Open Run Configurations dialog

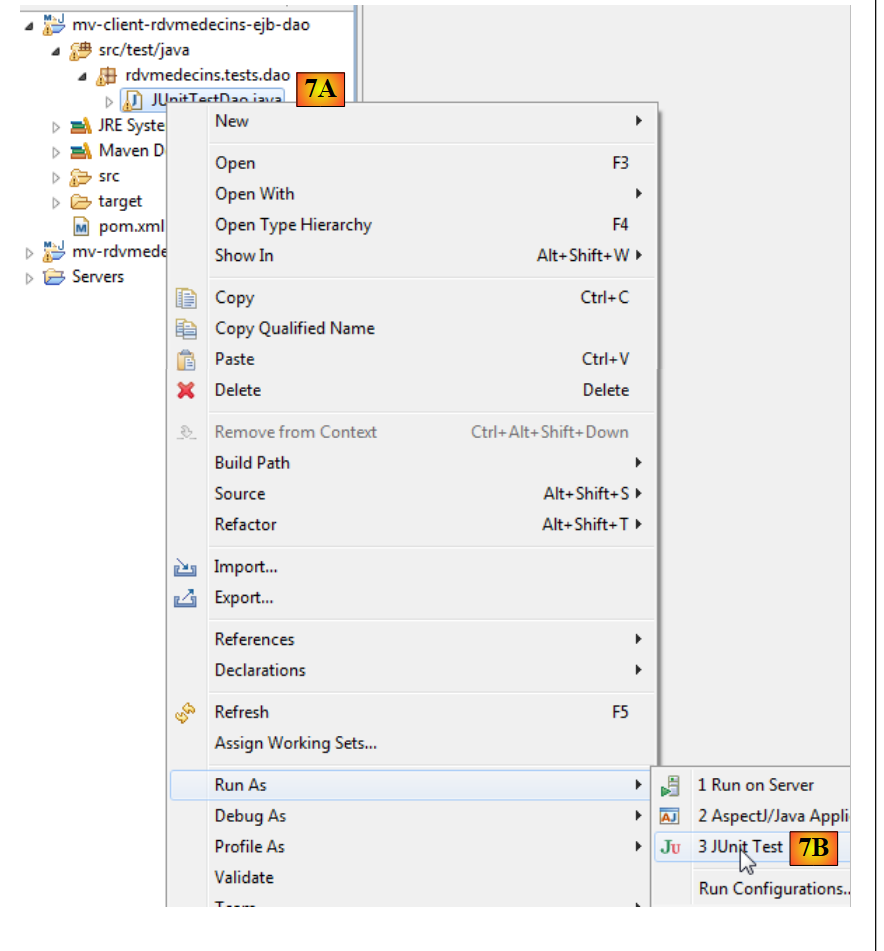point(774,888)
